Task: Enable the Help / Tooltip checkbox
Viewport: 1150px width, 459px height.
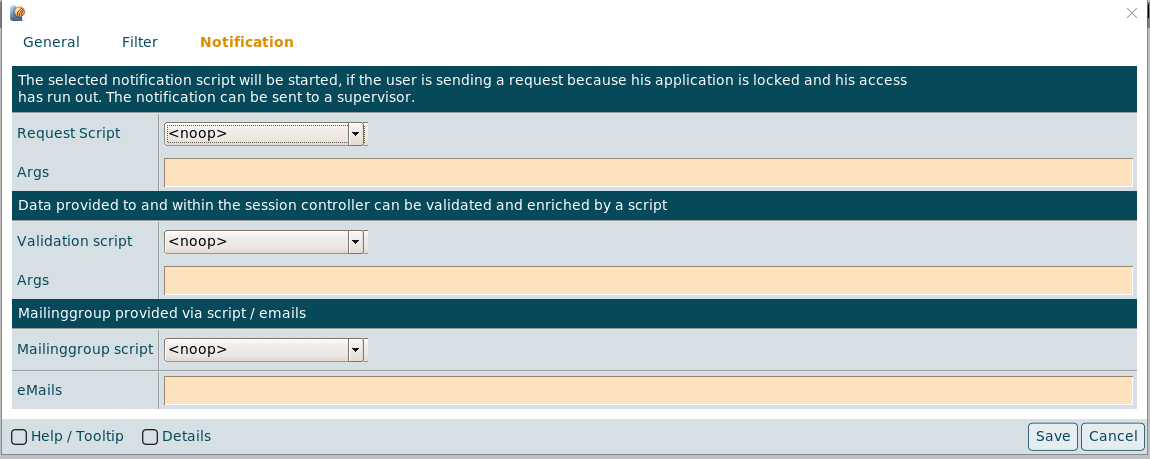Action: tap(19, 436)
